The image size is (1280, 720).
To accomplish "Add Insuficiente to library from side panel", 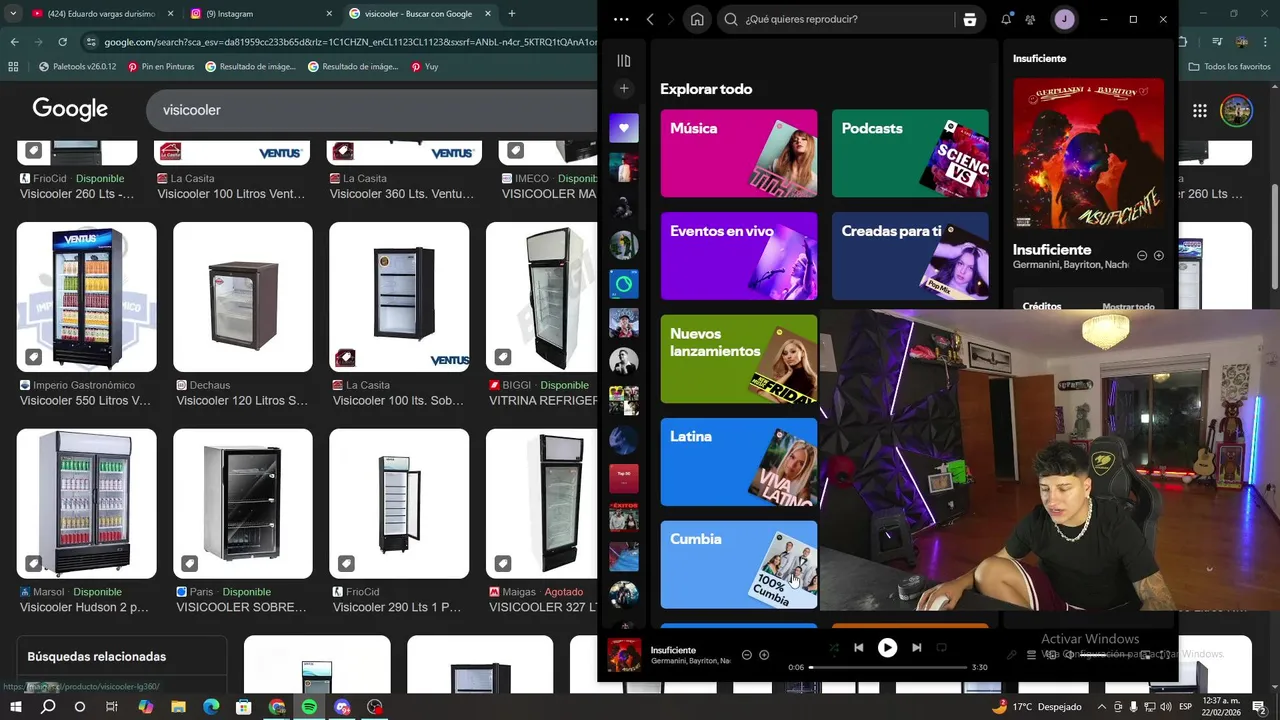I will [x=1159, y=256].
